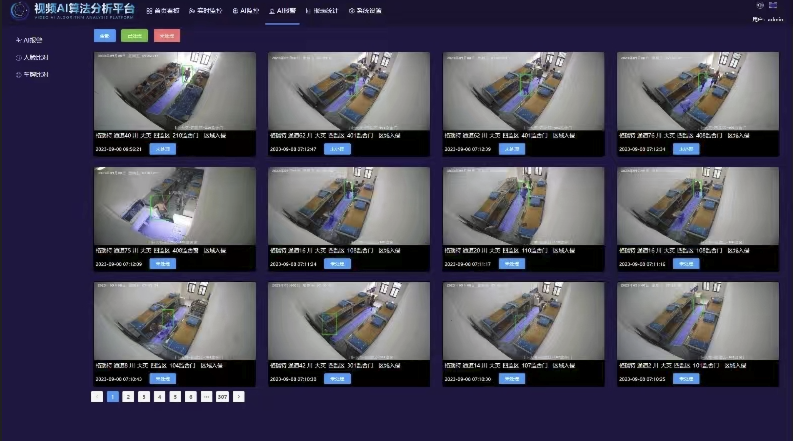793x441 pixels.
Task: Open the first alarm snapshot in the top row
Action: click(175, 91)
